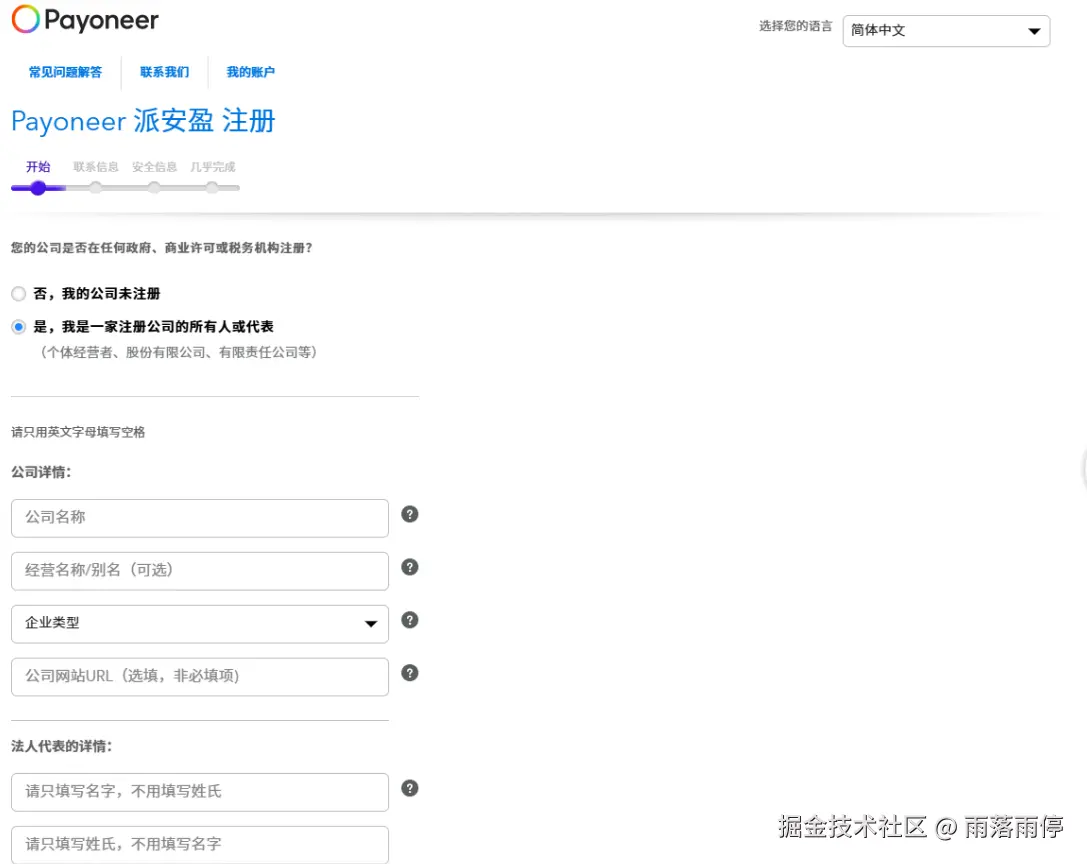Expand the 企业类型 dropdown
Screen dimensions: 1087x864
[200, 623]
